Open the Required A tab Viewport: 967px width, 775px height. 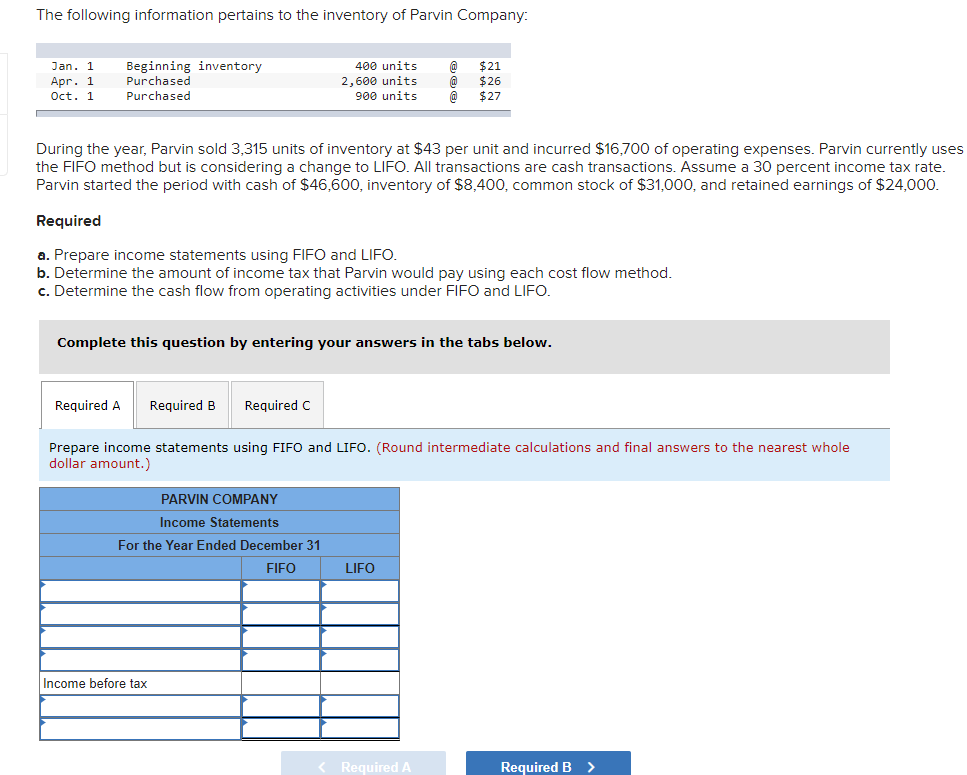pyautogui.click(x=88, y=405)
